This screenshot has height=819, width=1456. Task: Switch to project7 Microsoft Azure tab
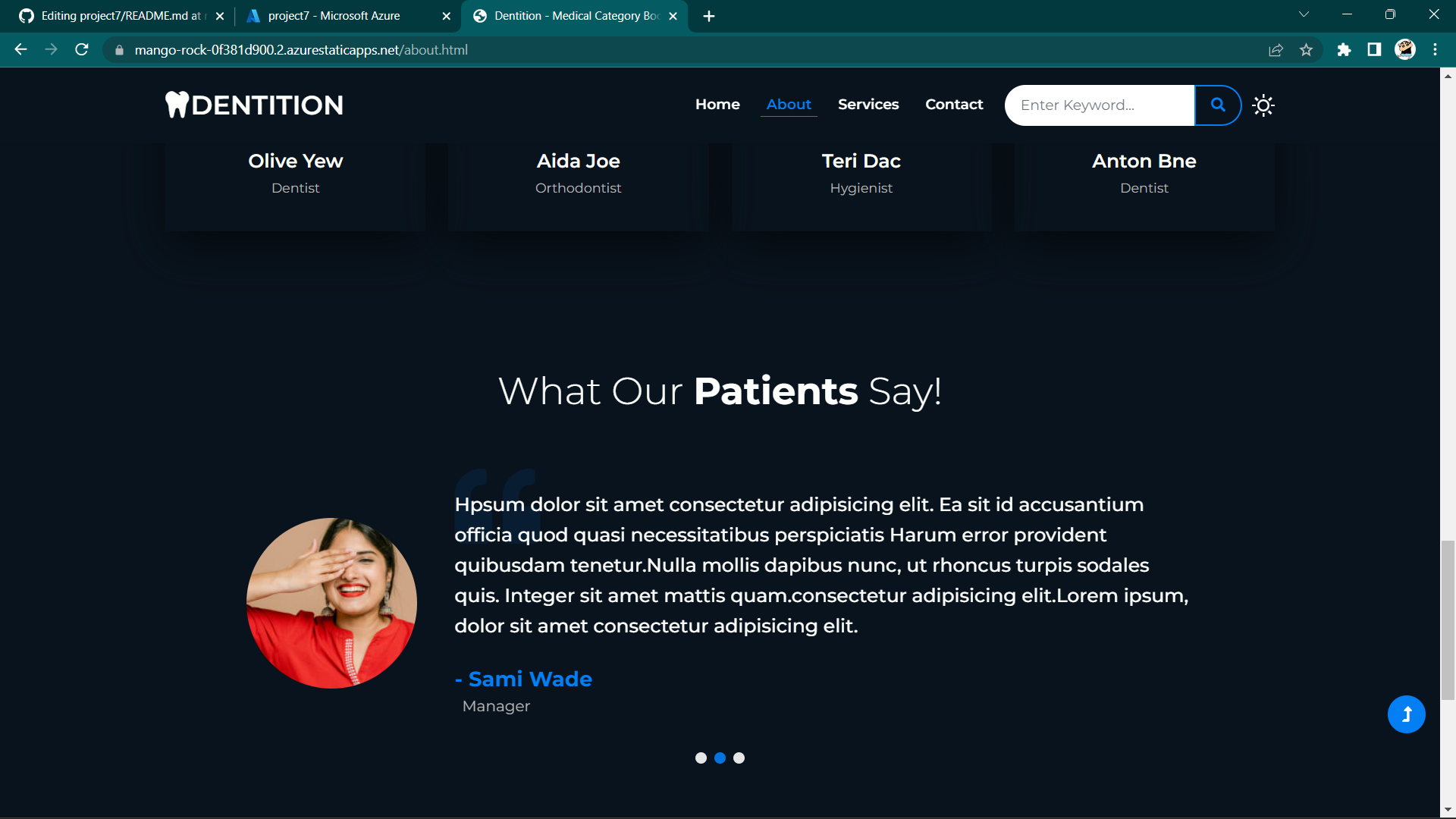click(x=334, y=16)
